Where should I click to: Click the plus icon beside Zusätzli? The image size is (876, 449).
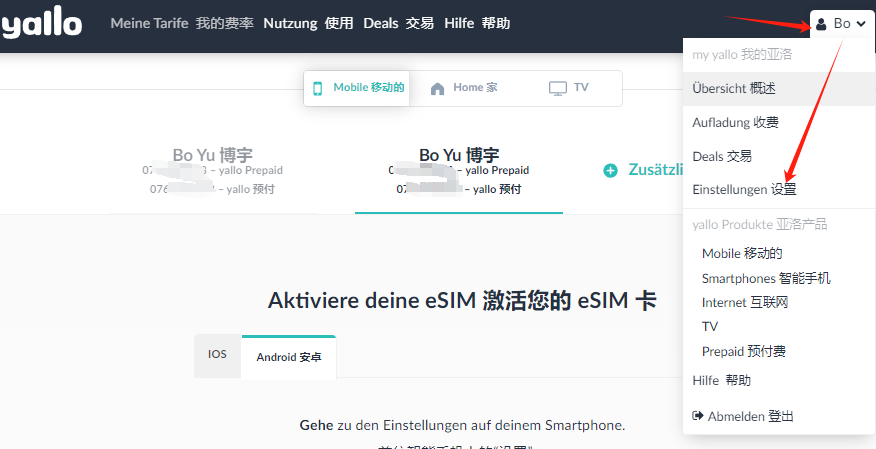click(x=611, y=170)
